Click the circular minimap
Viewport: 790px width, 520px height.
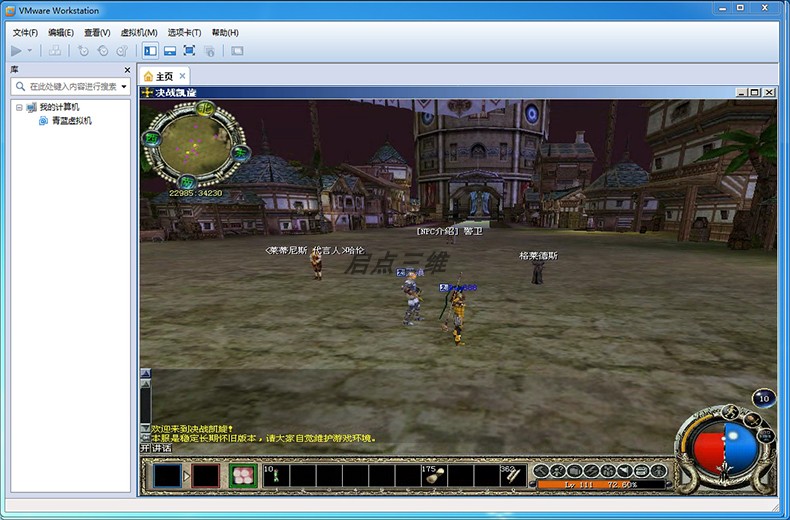(195, 144)
